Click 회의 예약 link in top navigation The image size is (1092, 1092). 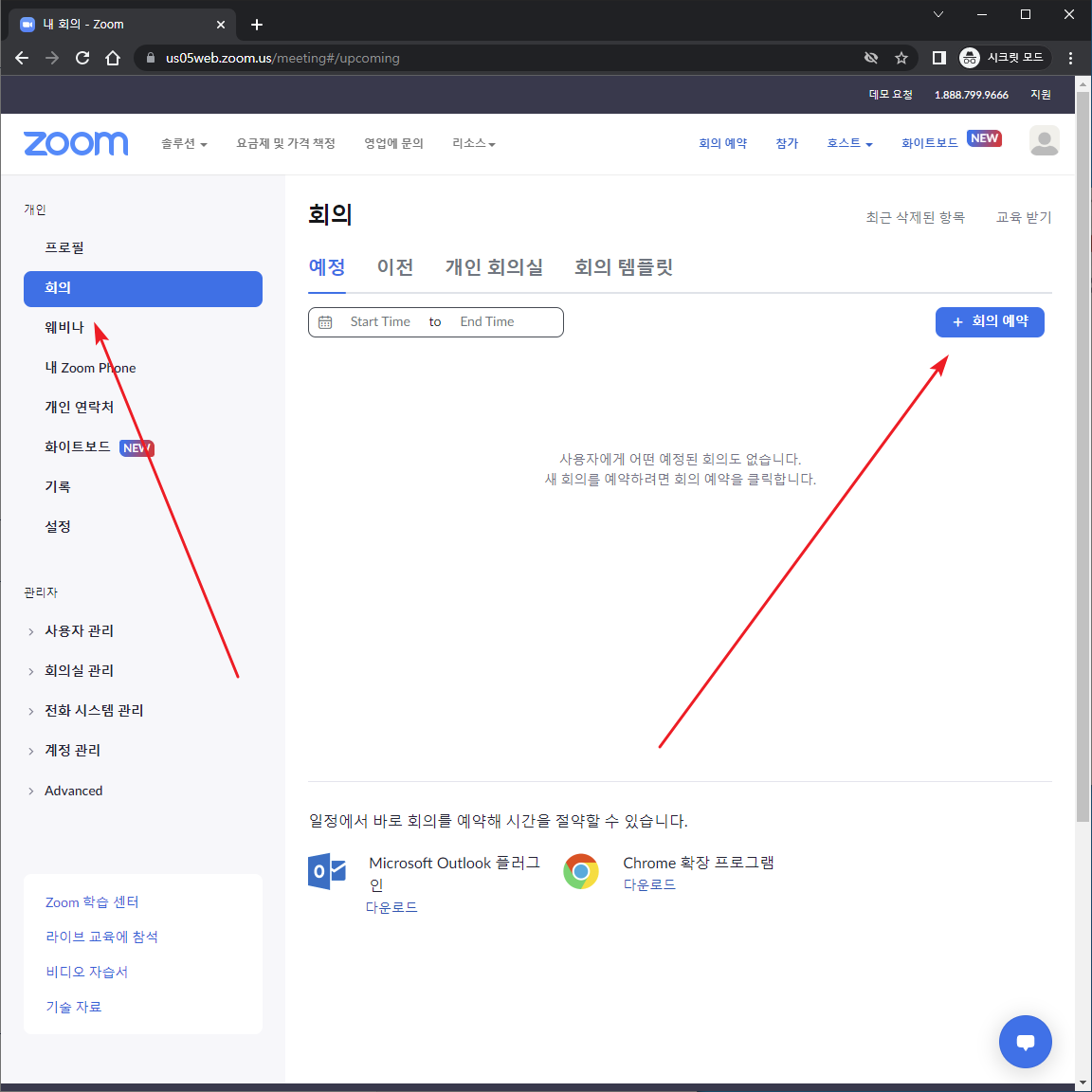coord(722,143)
